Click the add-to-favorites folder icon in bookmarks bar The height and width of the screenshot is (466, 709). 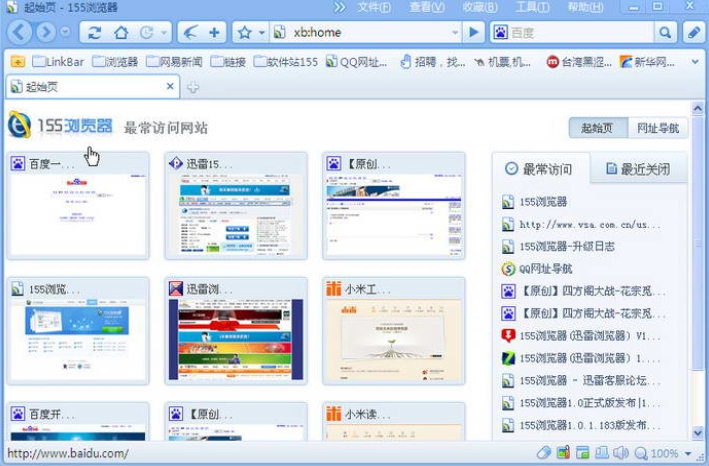click(x=18, y=61)
